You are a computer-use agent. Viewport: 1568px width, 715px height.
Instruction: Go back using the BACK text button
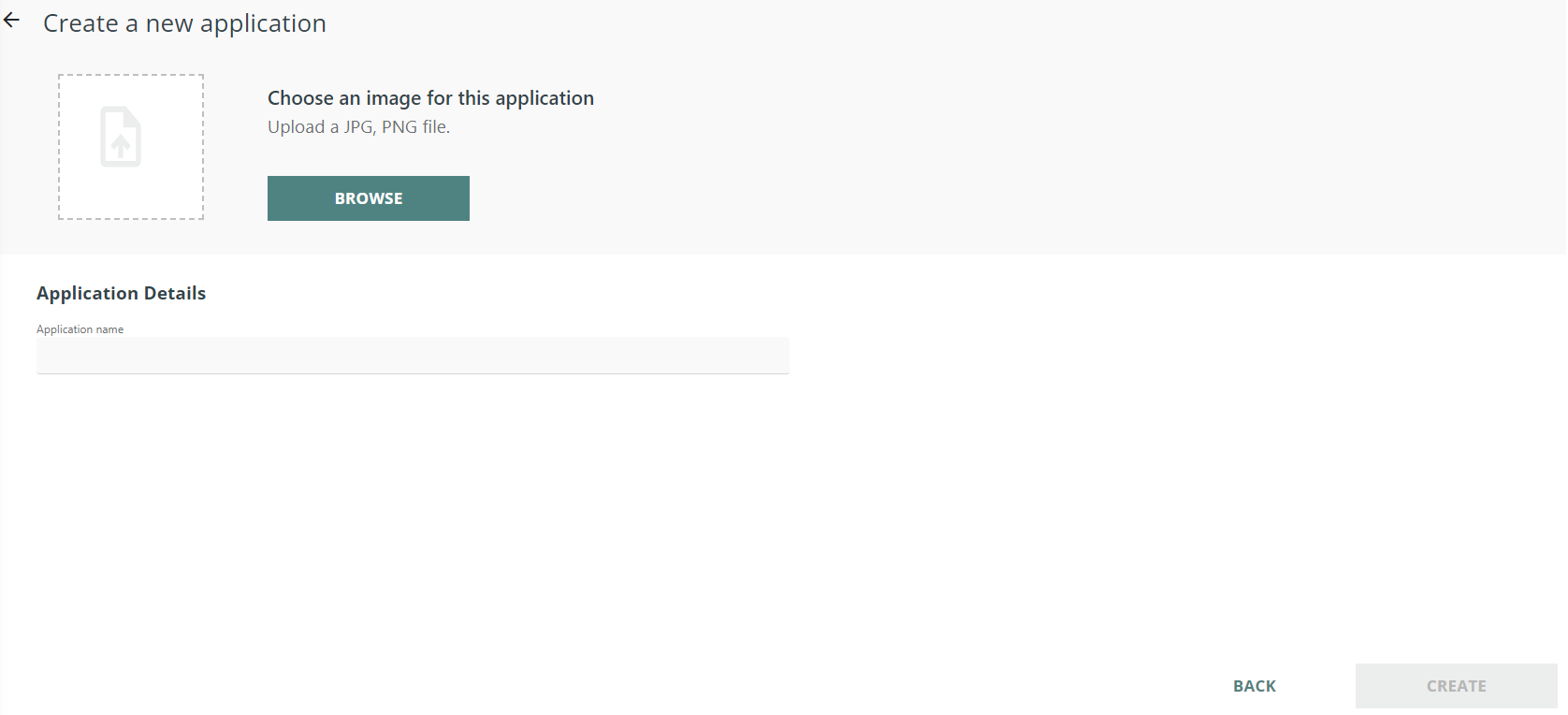[x=1254, y=686]
